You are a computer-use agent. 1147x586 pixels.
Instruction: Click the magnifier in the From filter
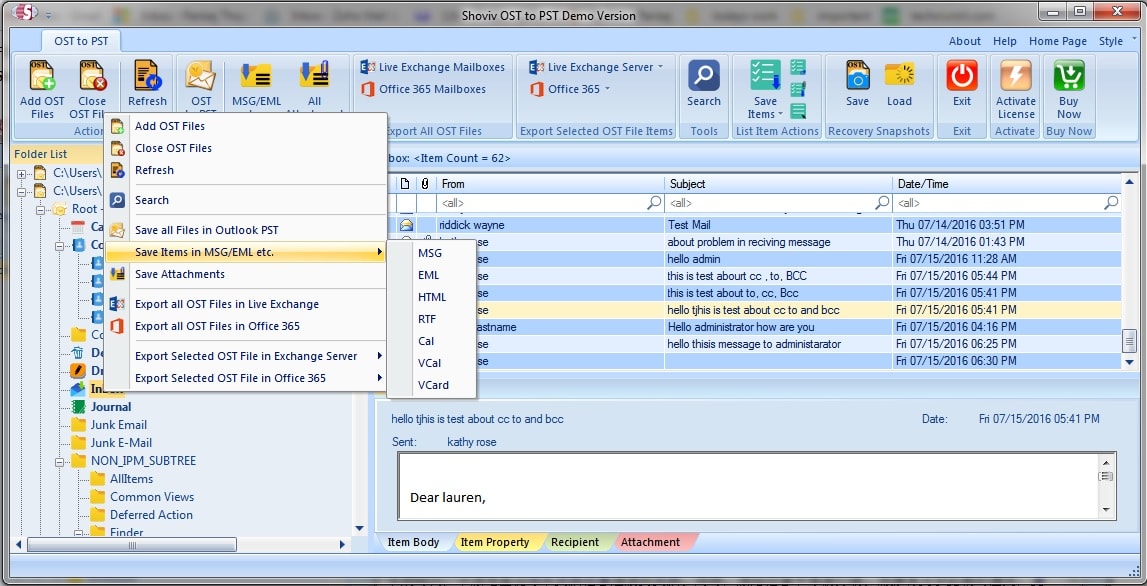coord(654,203)
